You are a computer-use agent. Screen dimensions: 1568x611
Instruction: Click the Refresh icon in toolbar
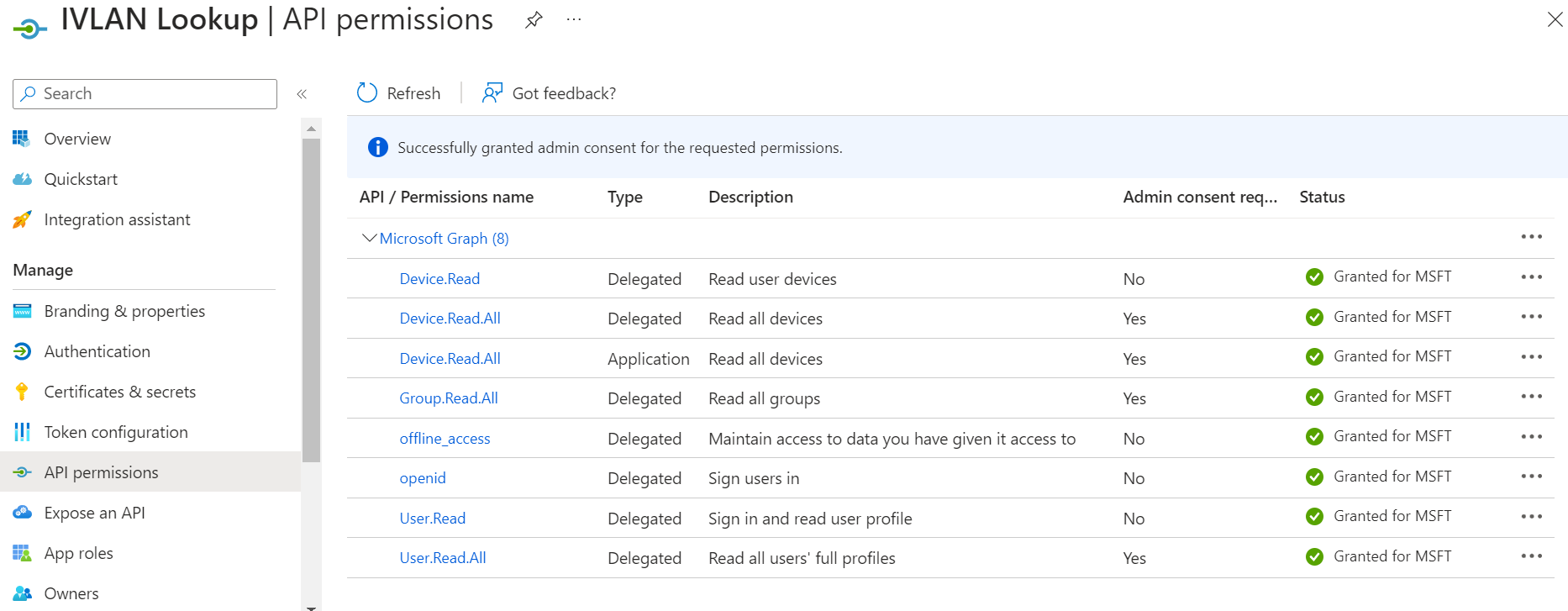point(367,93)
